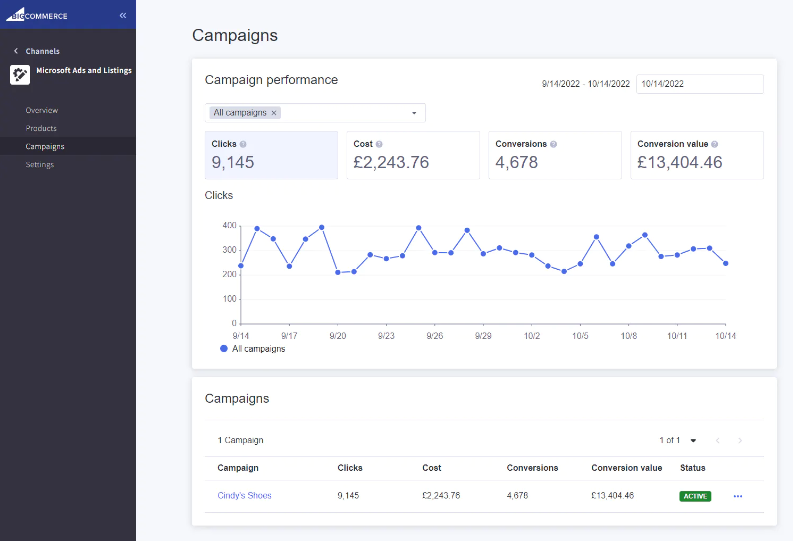Expand the 1 of 1 pagination dropdown
Viewport: 793px width, 541px height.
[693, 440]
